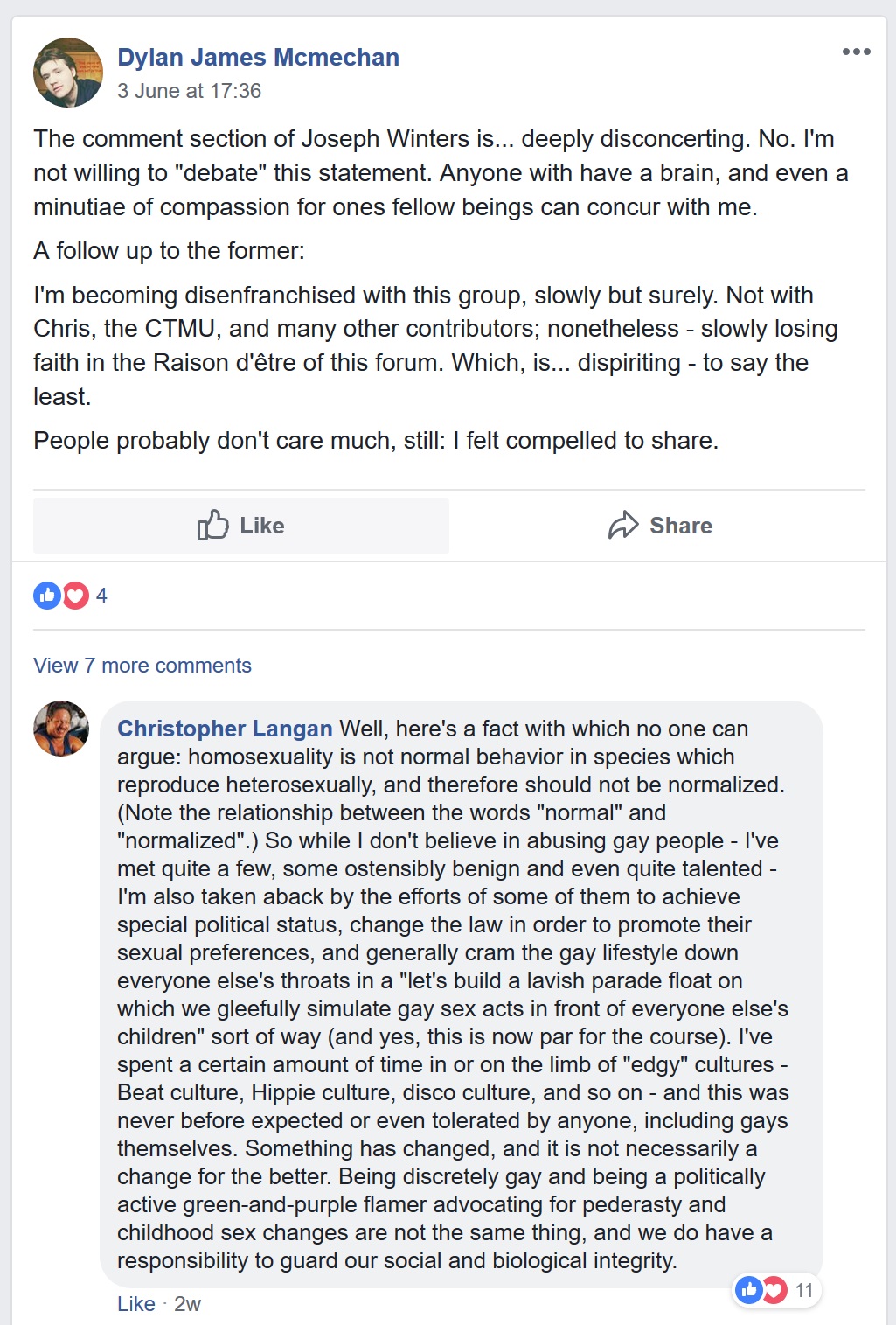The width and height of the screenshot is (896, 1325).
Task: Open the 3 June at 17:36 timestamp
Action: pyautogui.click(x=189, y=91)
